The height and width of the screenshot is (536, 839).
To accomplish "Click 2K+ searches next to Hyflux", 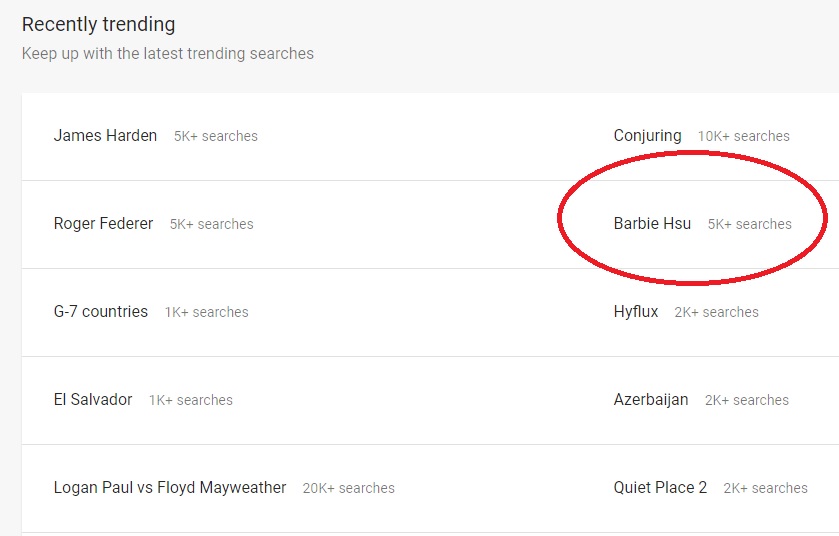I will [x=716, y=312].
